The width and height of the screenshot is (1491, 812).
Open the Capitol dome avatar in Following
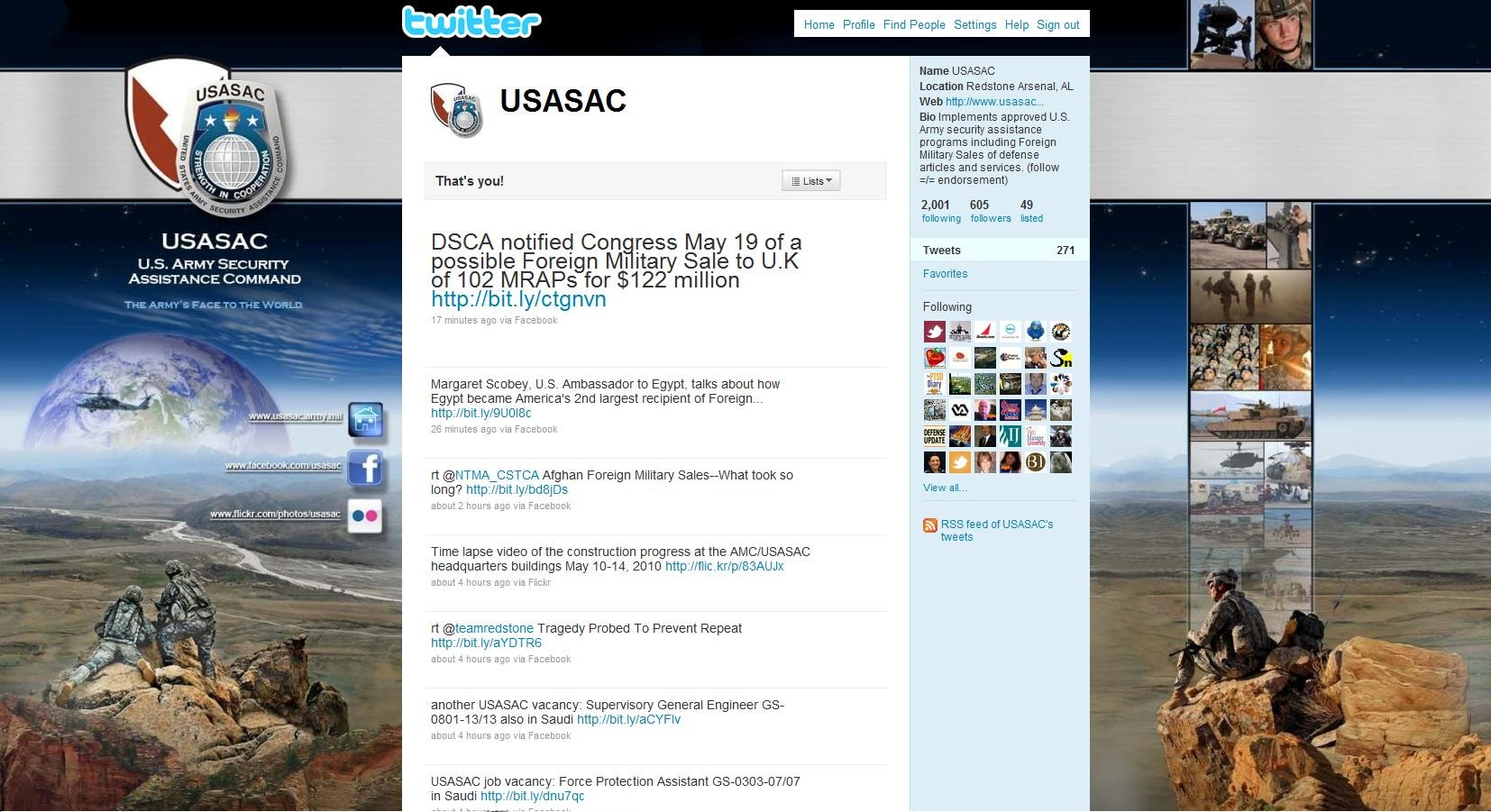click(x=1036, y=410)
